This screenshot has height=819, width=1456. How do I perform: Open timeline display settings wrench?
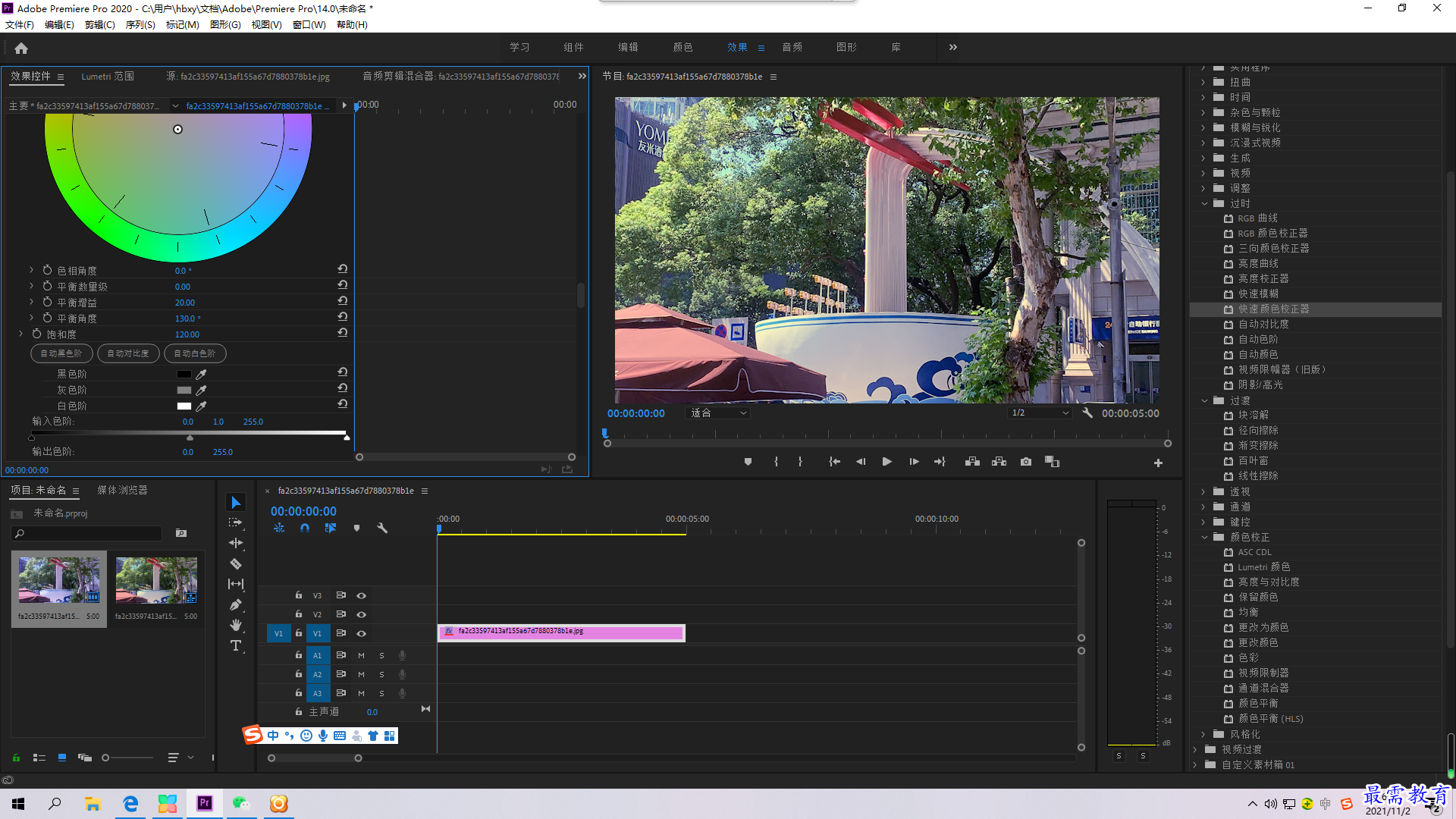pos(382,528)
